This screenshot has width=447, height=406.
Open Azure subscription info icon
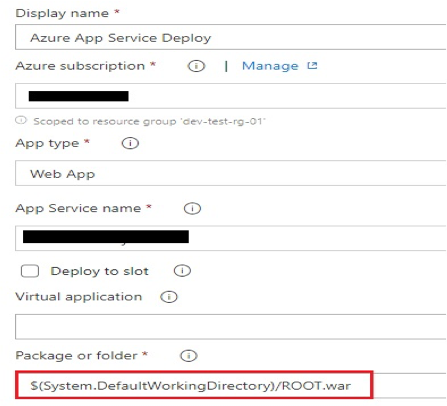click(x=196, y=66)
